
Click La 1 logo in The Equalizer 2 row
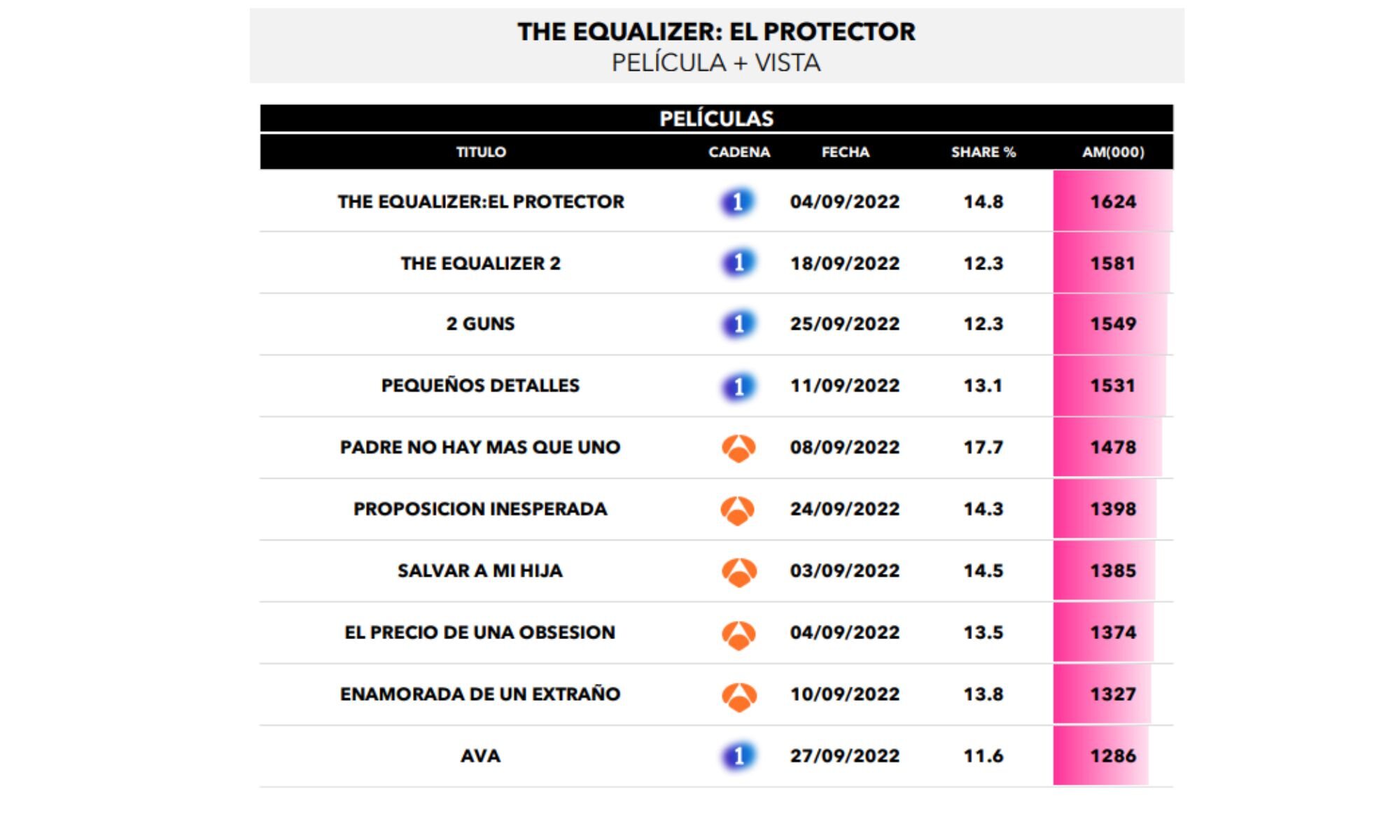738,263
